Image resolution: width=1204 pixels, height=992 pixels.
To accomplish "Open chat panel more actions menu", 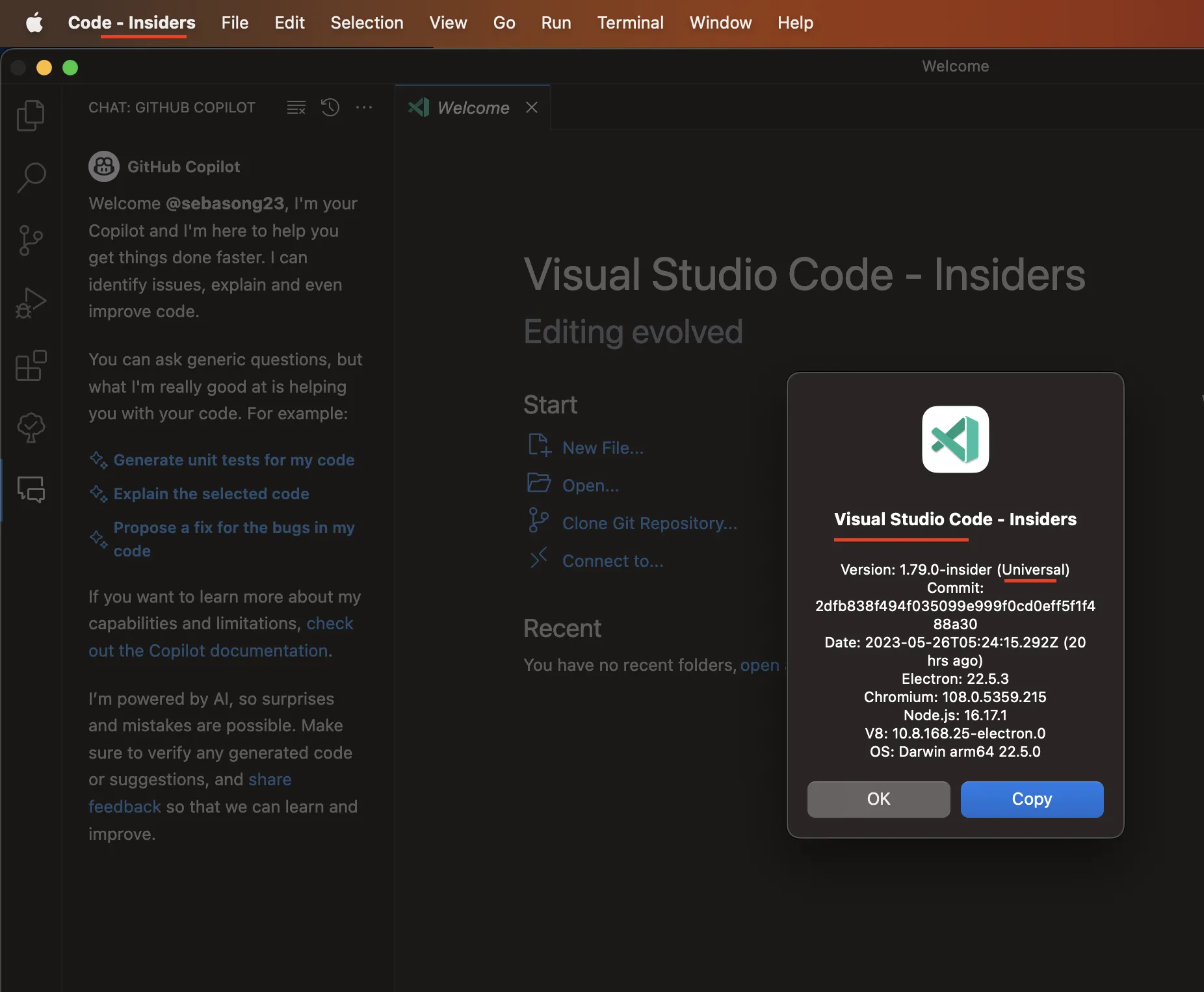I will pyautogui.click(x=364, y=107).
